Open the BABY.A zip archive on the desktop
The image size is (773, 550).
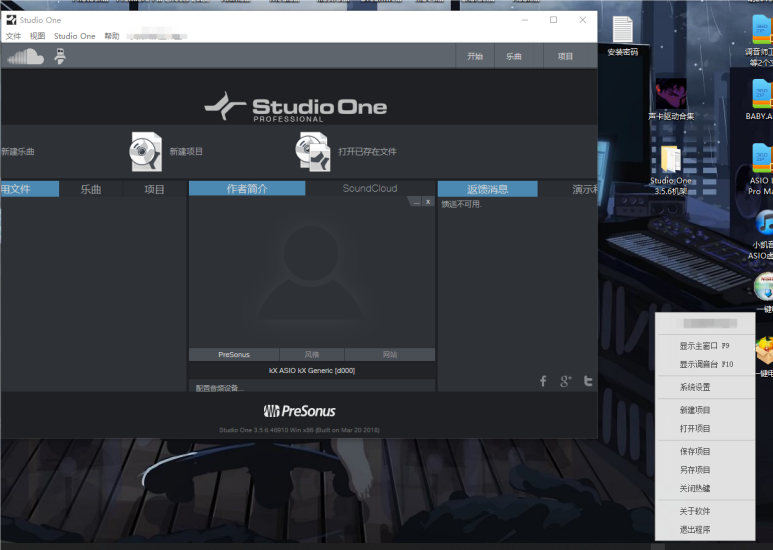(762, 101)
